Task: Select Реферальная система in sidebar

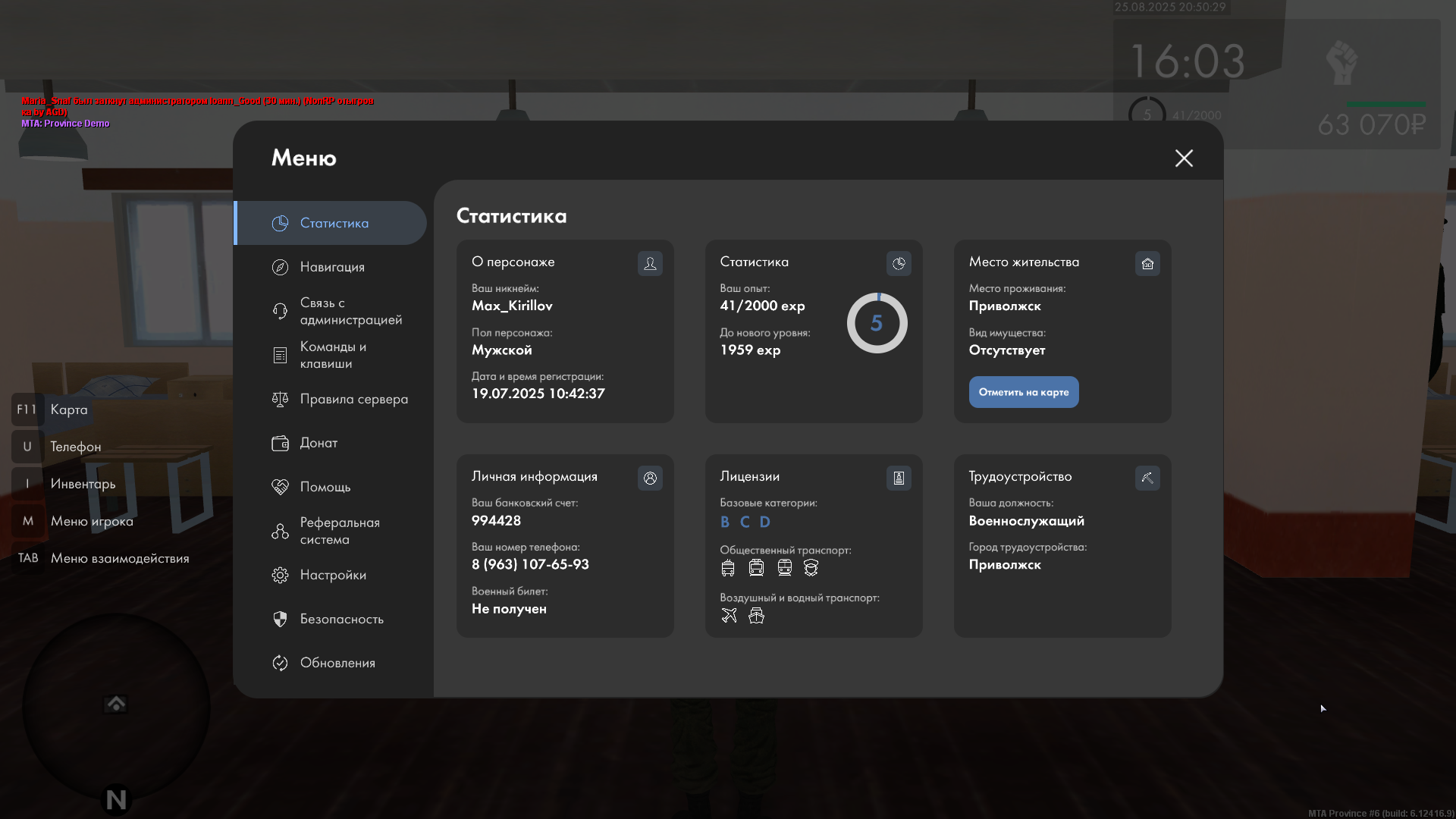Action: pos(339,531)
